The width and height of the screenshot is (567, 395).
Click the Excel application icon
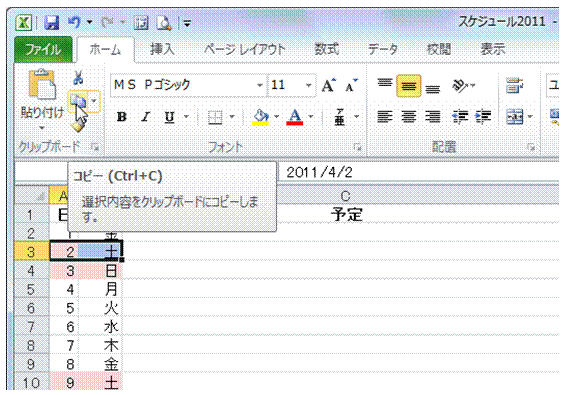(24, 23)
